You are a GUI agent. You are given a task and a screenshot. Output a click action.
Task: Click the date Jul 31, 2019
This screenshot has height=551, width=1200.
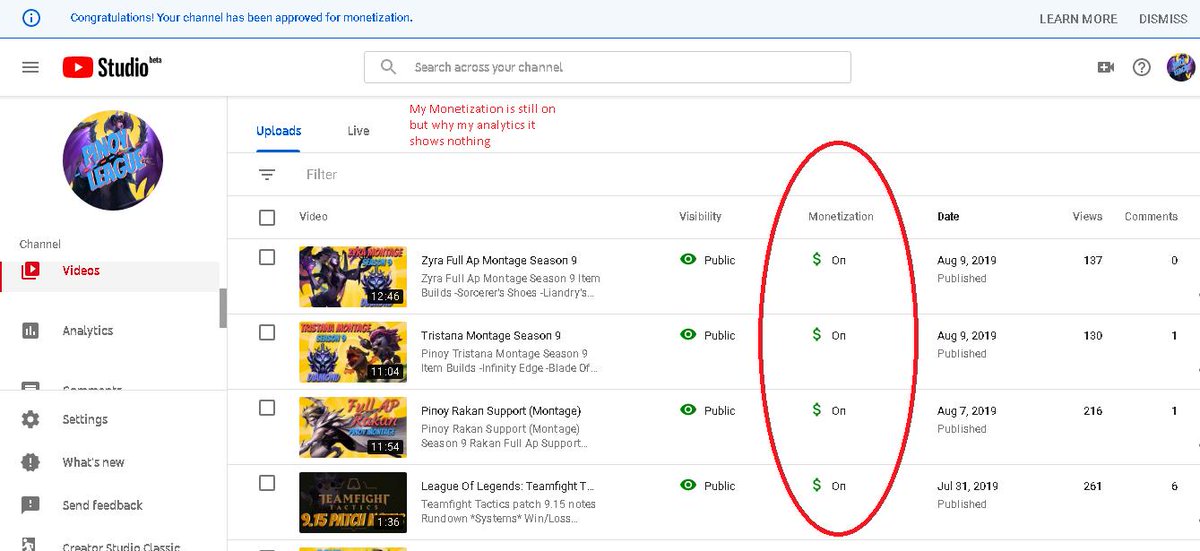click(x=967, y=486)
